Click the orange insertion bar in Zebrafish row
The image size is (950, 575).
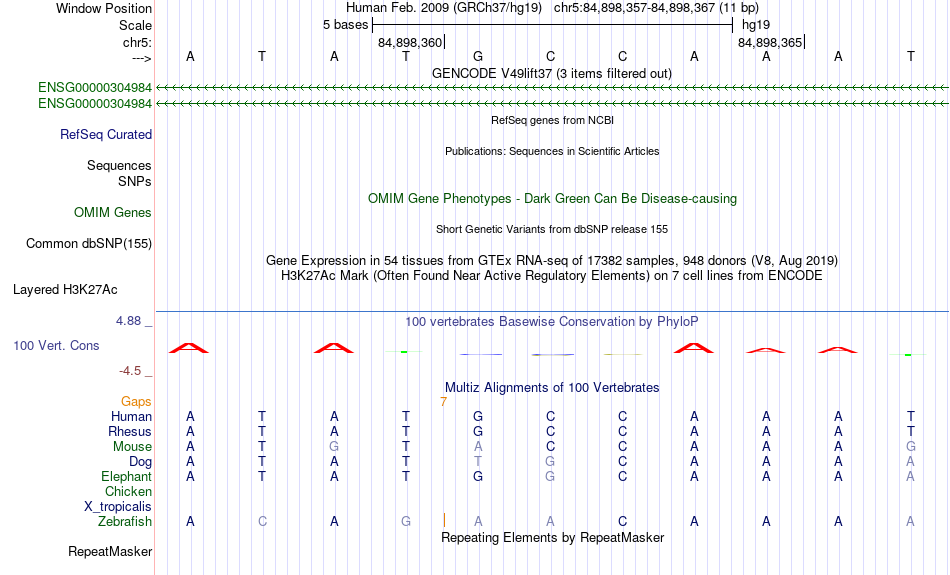pos(444,520)
